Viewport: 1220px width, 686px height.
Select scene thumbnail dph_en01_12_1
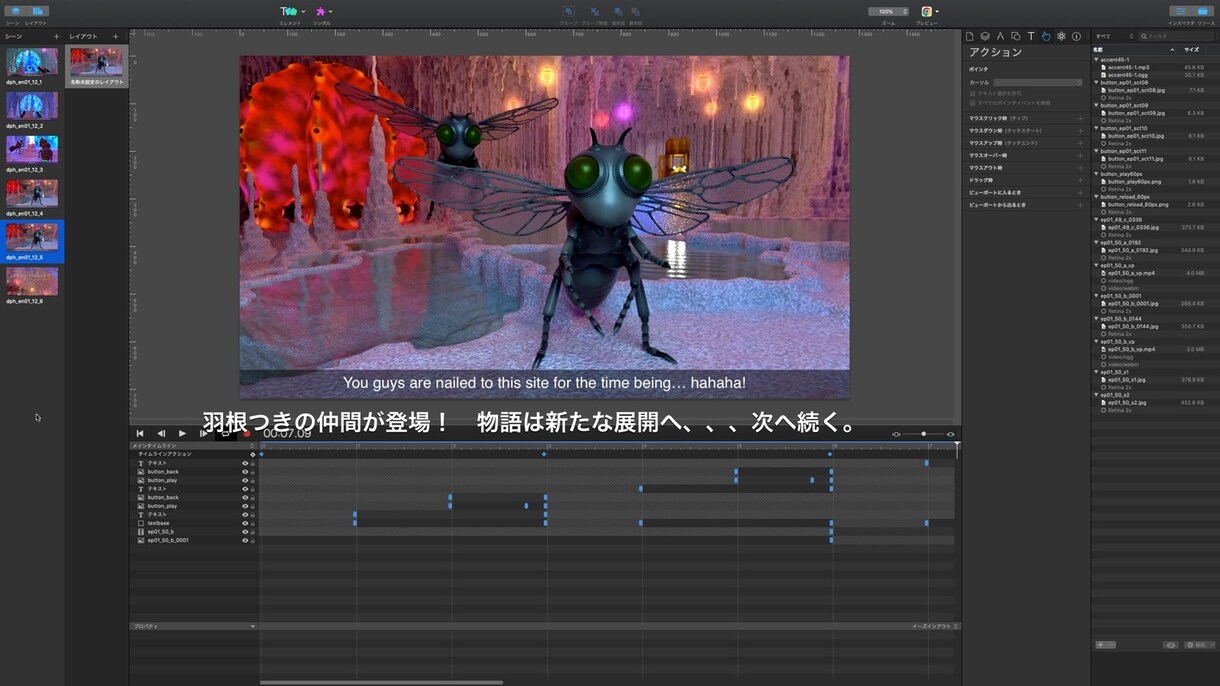(32, 62)
